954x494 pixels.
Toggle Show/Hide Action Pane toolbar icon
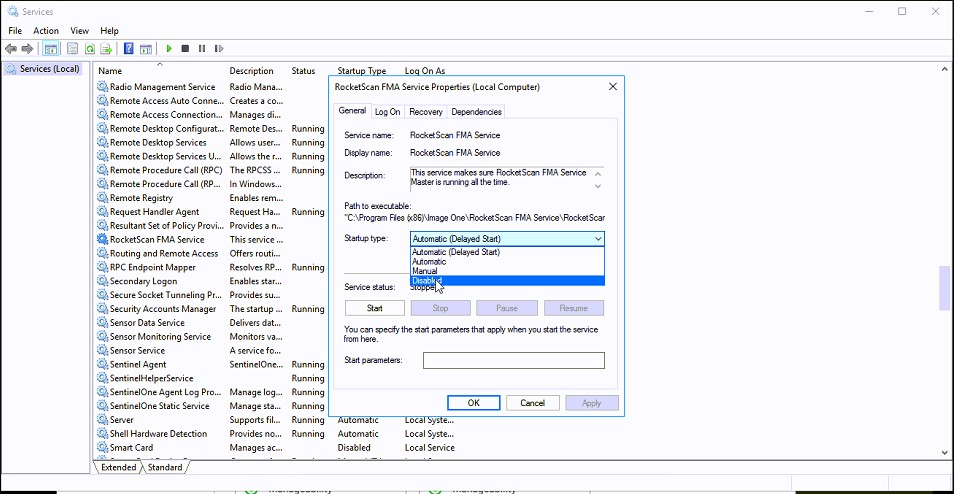tap(145, 49)
